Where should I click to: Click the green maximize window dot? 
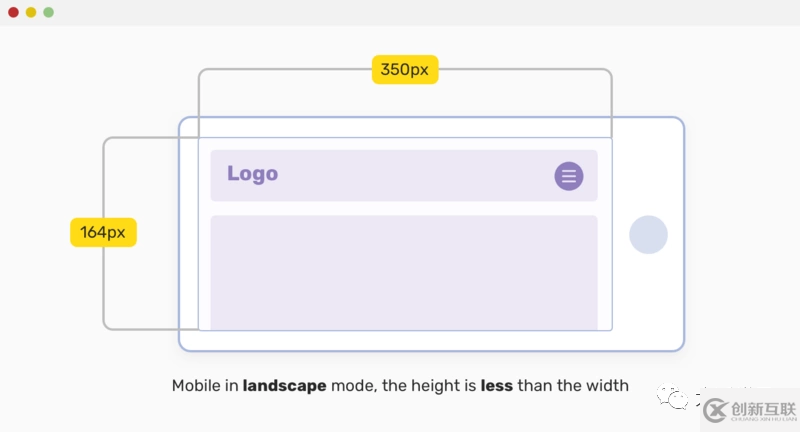[48, 12]
